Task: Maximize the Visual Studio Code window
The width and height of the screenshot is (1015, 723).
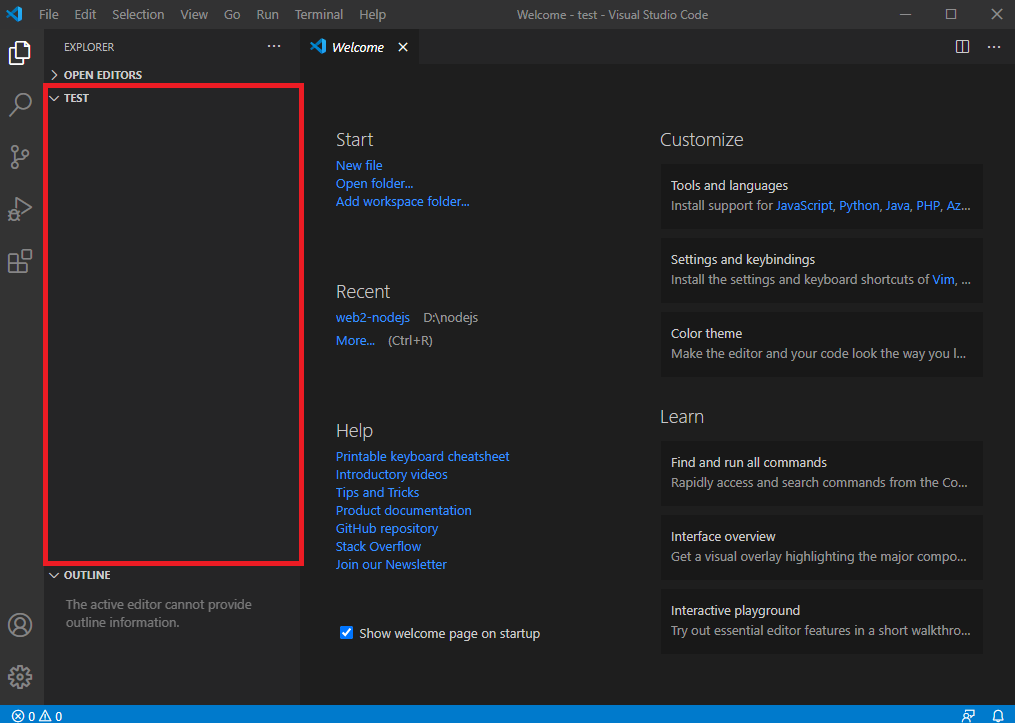Action: pos(950,14)
